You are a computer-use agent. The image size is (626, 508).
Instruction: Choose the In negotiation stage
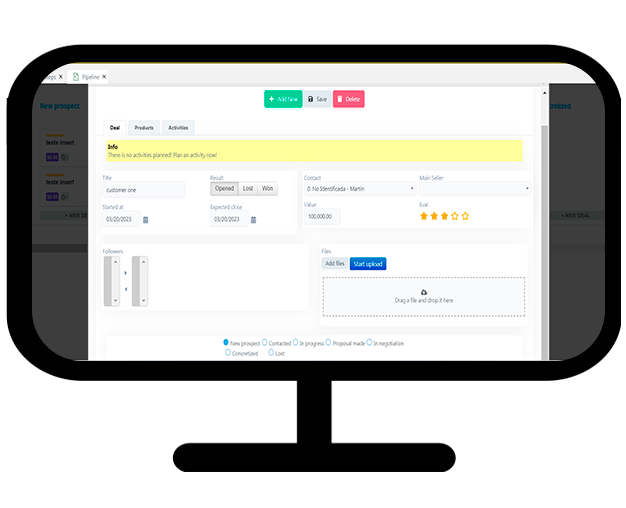click(x=369, y=343)
